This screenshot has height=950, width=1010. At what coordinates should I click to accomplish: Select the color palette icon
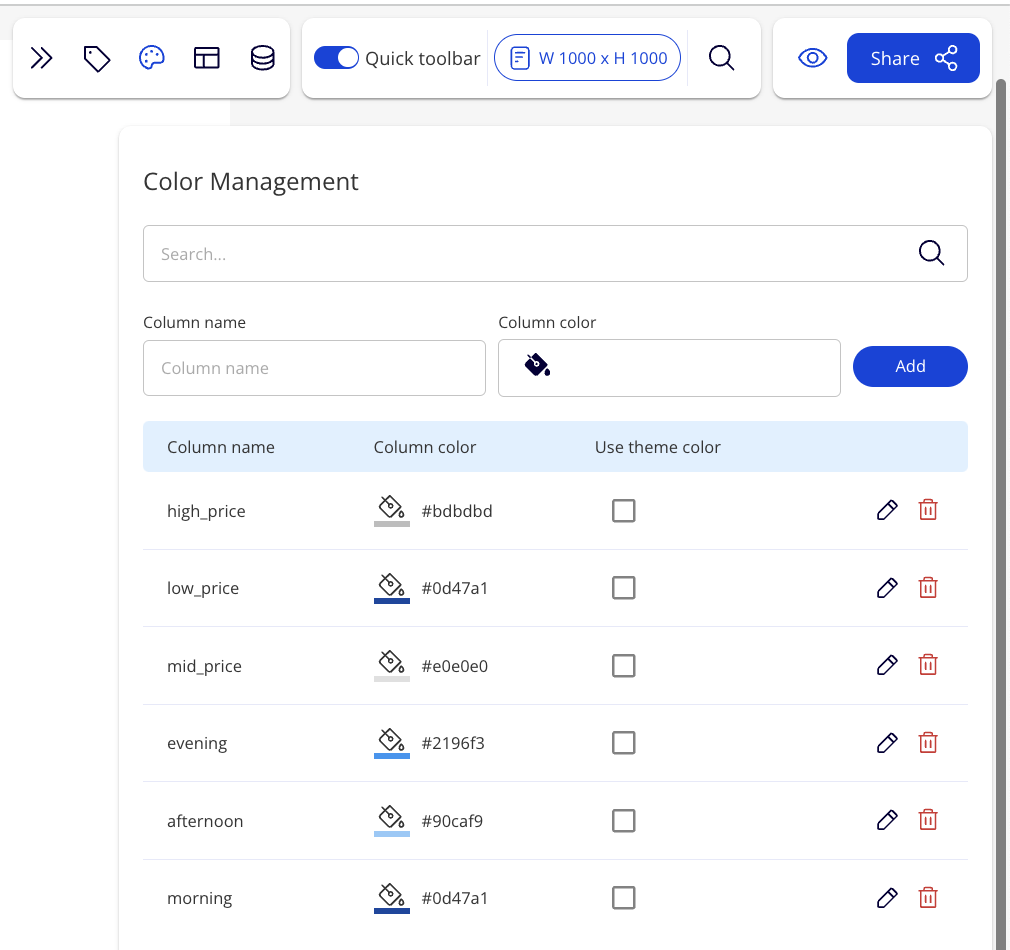pos(151,59)
